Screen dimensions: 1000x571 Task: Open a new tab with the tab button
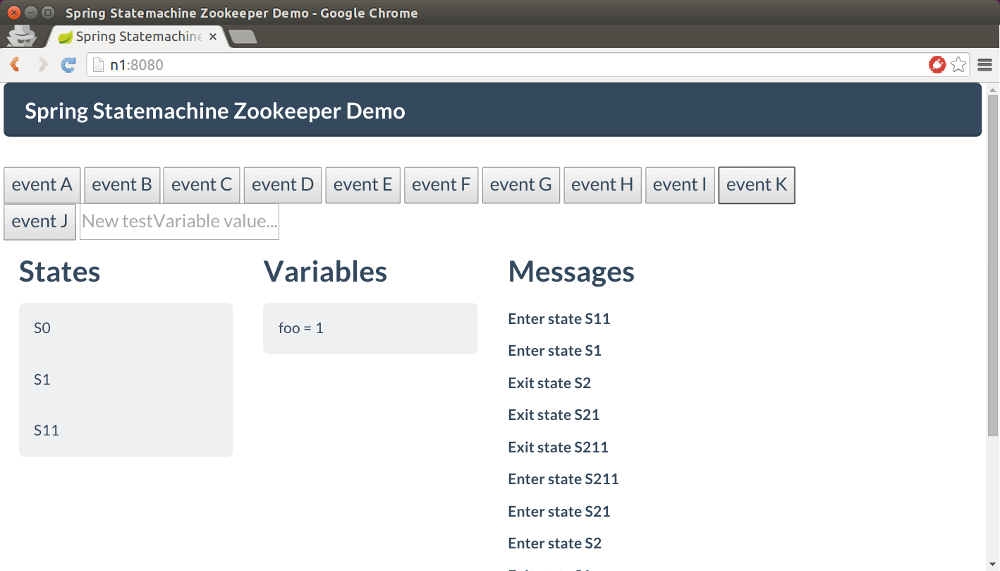[x=243, y=37]
